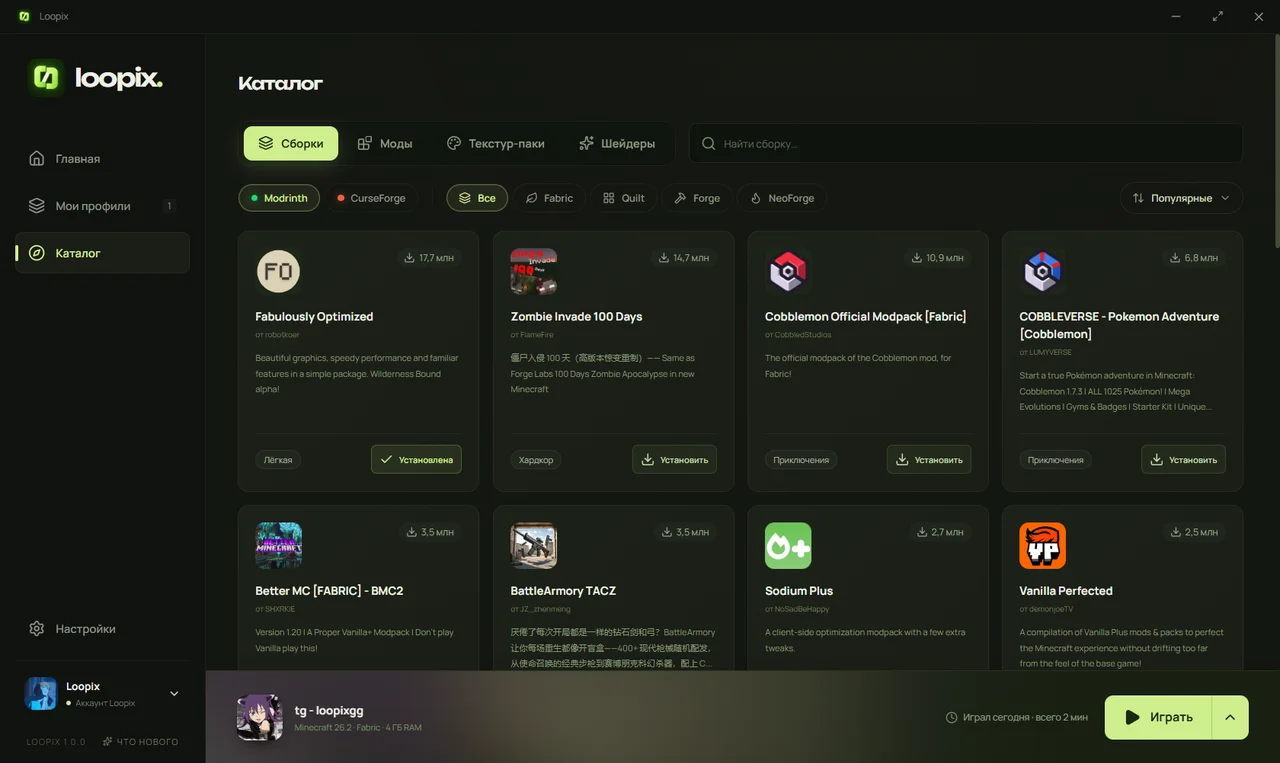Open Настройки settings
Image resolution: width=1280 pixels, height=763 pixels.
(102, 629)
